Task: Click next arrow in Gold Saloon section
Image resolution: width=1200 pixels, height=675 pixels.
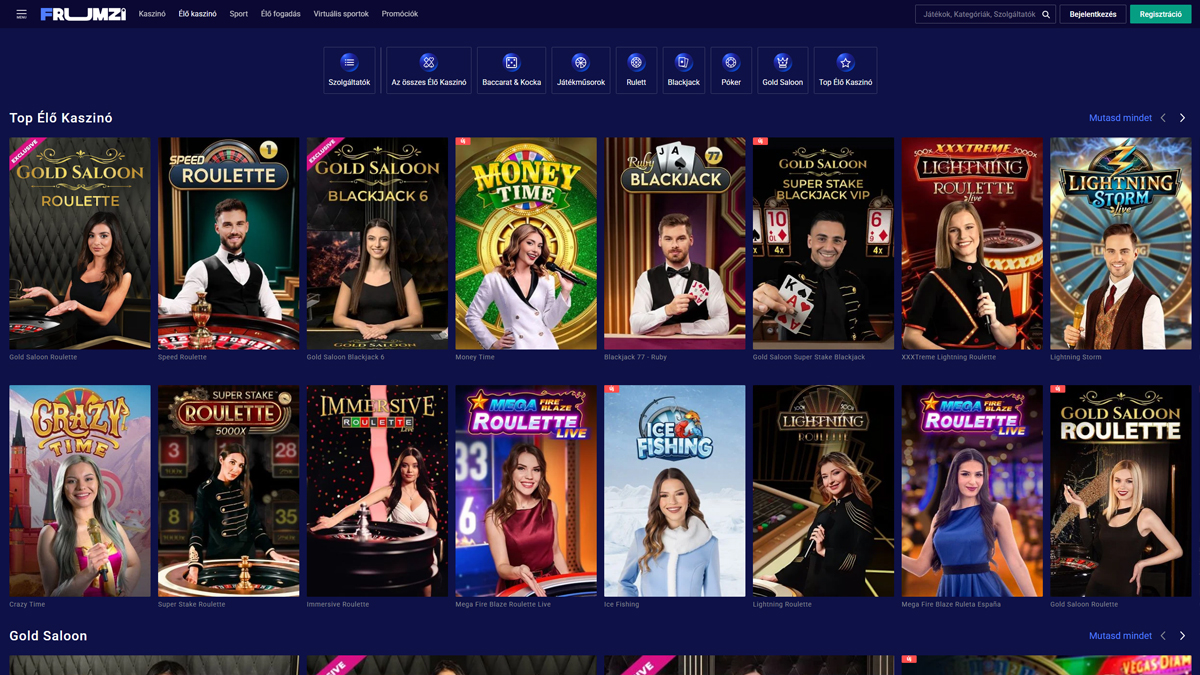Action: [x=1182, y=636]
